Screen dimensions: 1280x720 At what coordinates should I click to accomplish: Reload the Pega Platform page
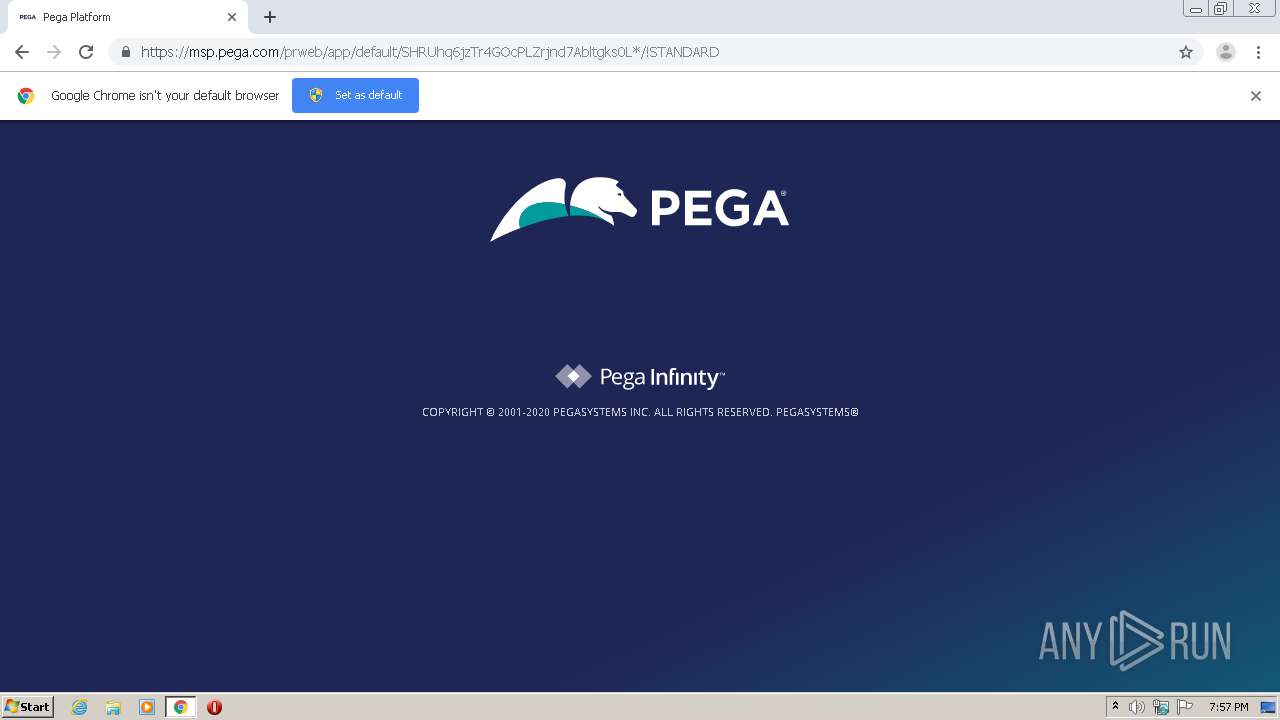[86, 52]
